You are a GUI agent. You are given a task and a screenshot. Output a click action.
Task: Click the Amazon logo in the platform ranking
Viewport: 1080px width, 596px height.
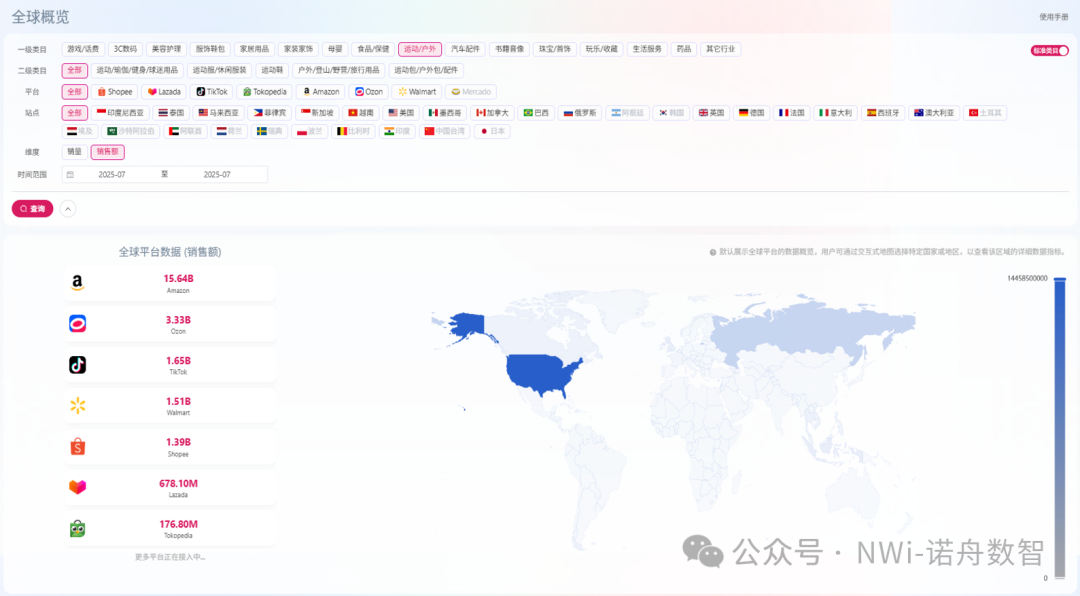77,283
